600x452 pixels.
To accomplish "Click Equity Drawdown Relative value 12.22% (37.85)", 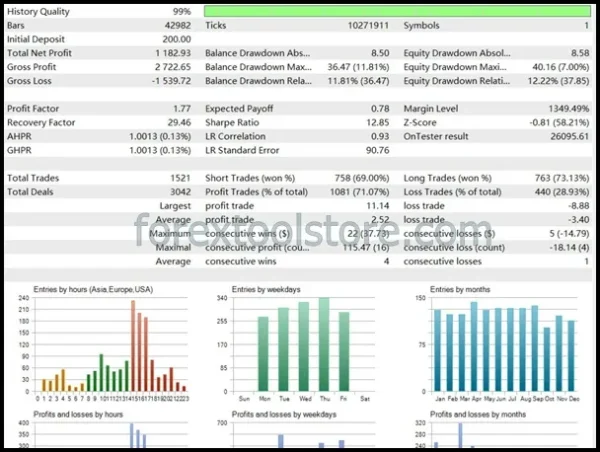I will [558, 81].
